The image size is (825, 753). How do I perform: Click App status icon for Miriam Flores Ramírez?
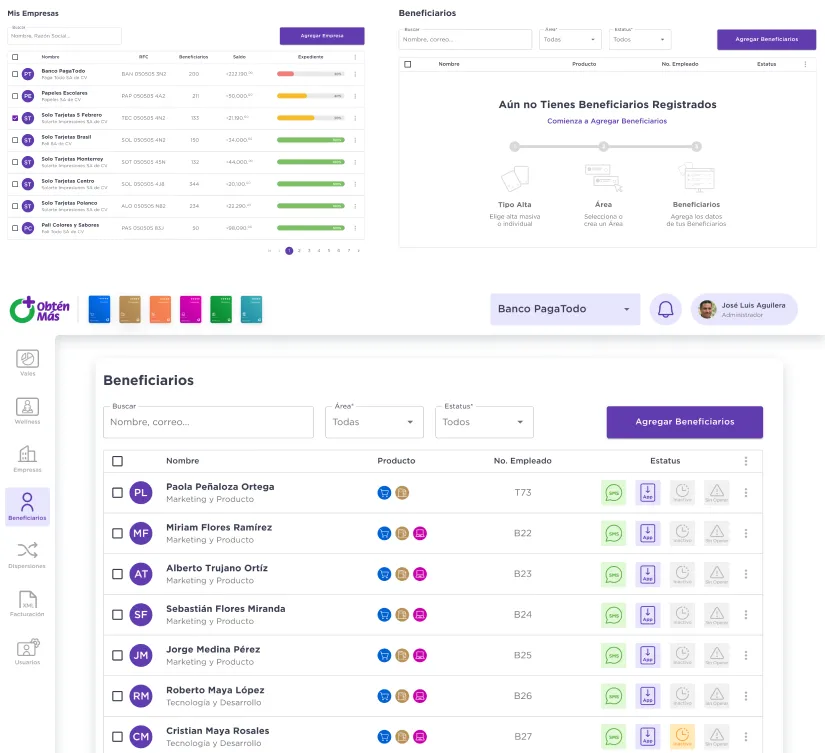(x=647, y=533)
